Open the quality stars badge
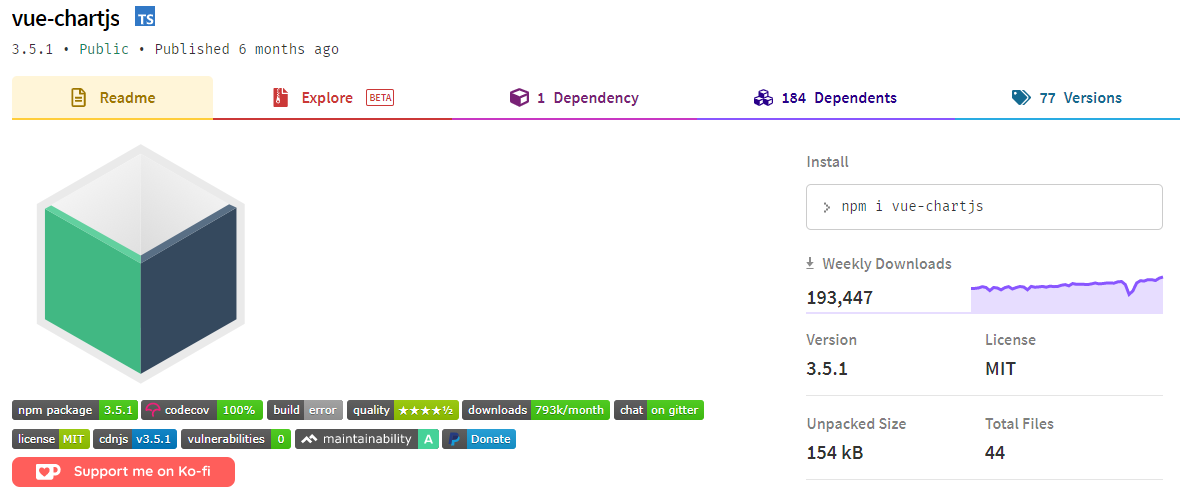This screenshot has width=1186, height=492. click(402, 410)
